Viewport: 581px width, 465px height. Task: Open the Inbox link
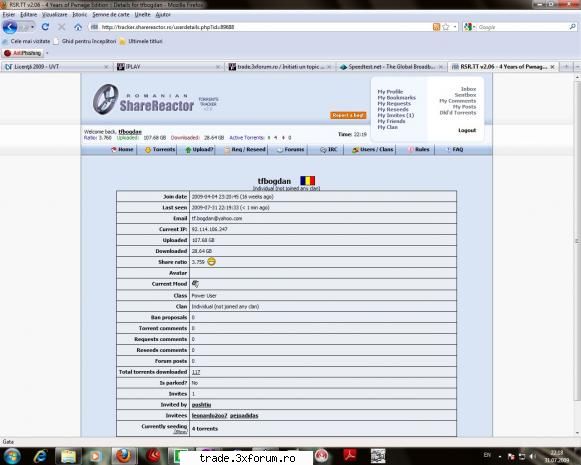(468, 89)
